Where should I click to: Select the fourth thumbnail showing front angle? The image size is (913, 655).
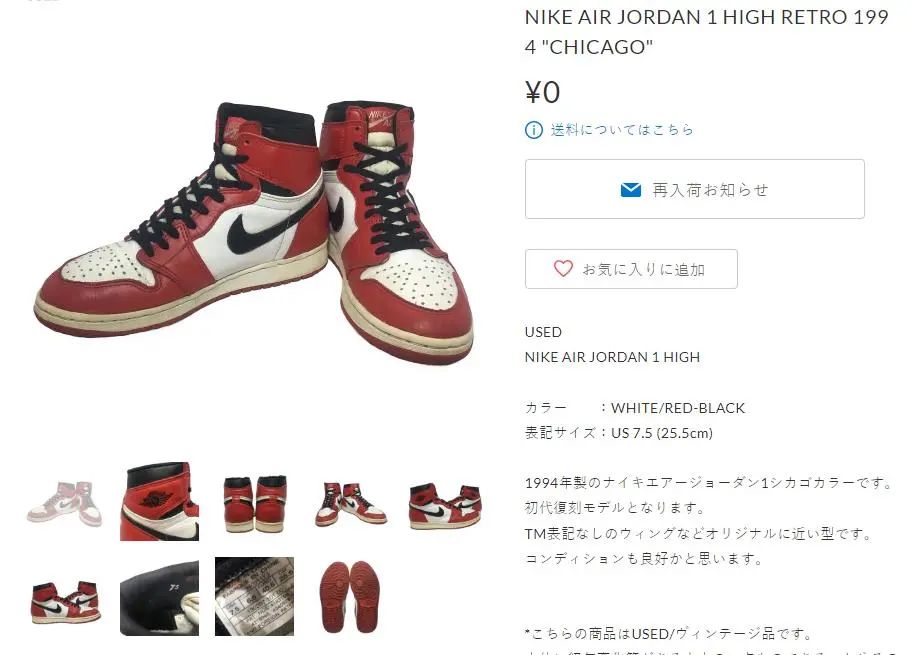pos(349,502)
